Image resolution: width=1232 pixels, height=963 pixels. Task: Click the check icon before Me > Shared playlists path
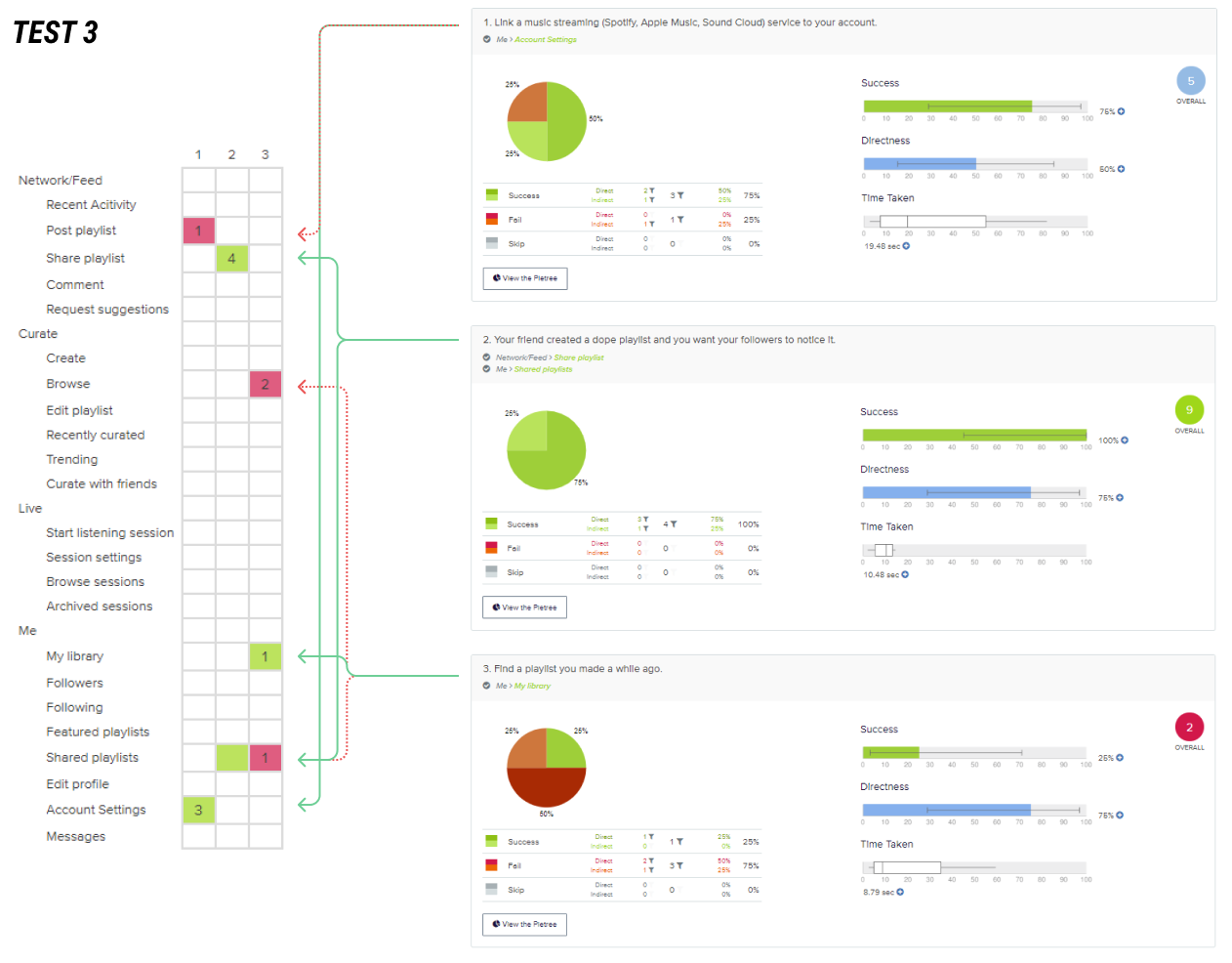click(x=487, y=369)
